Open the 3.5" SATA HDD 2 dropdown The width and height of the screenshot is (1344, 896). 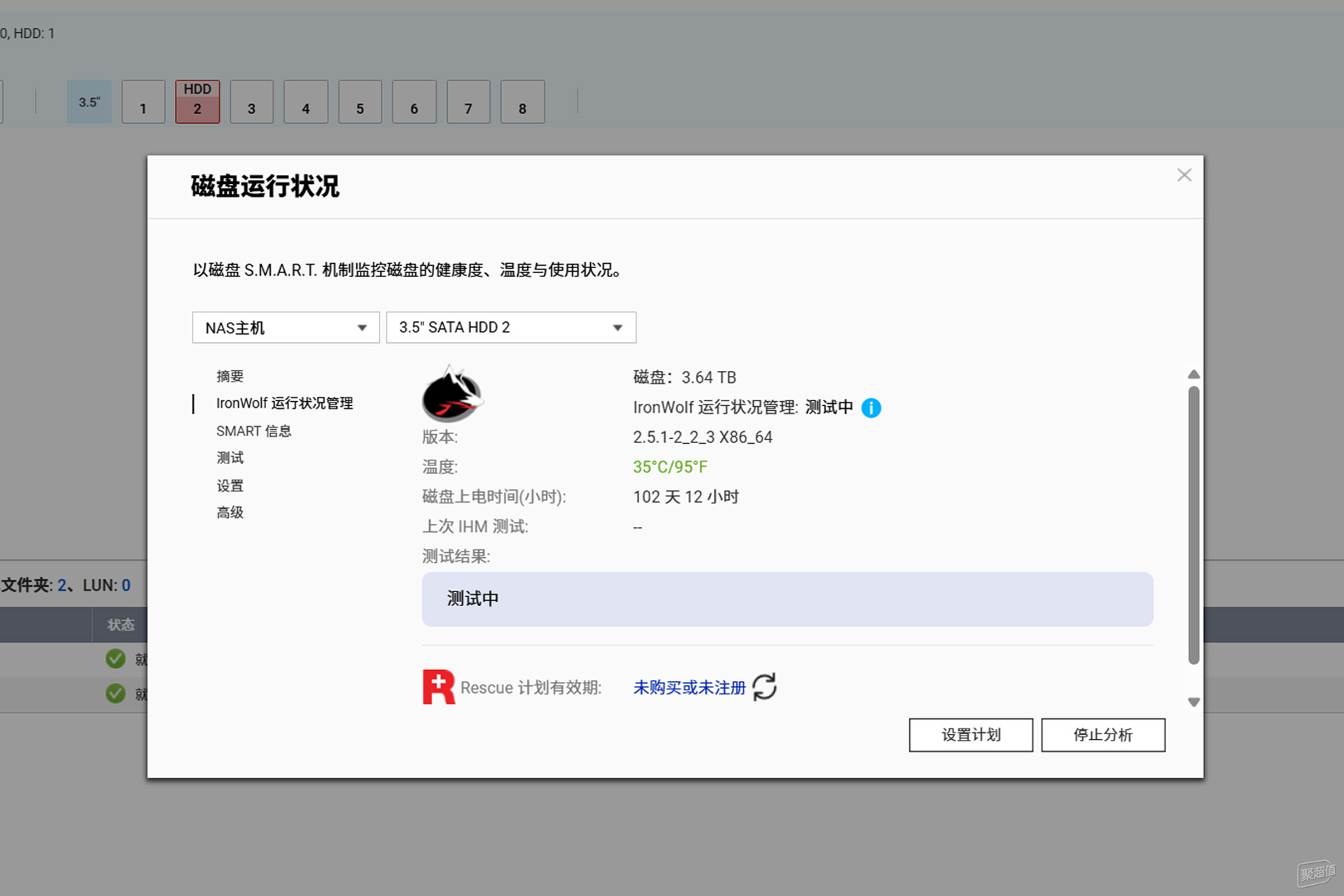[x=511, y=328]
